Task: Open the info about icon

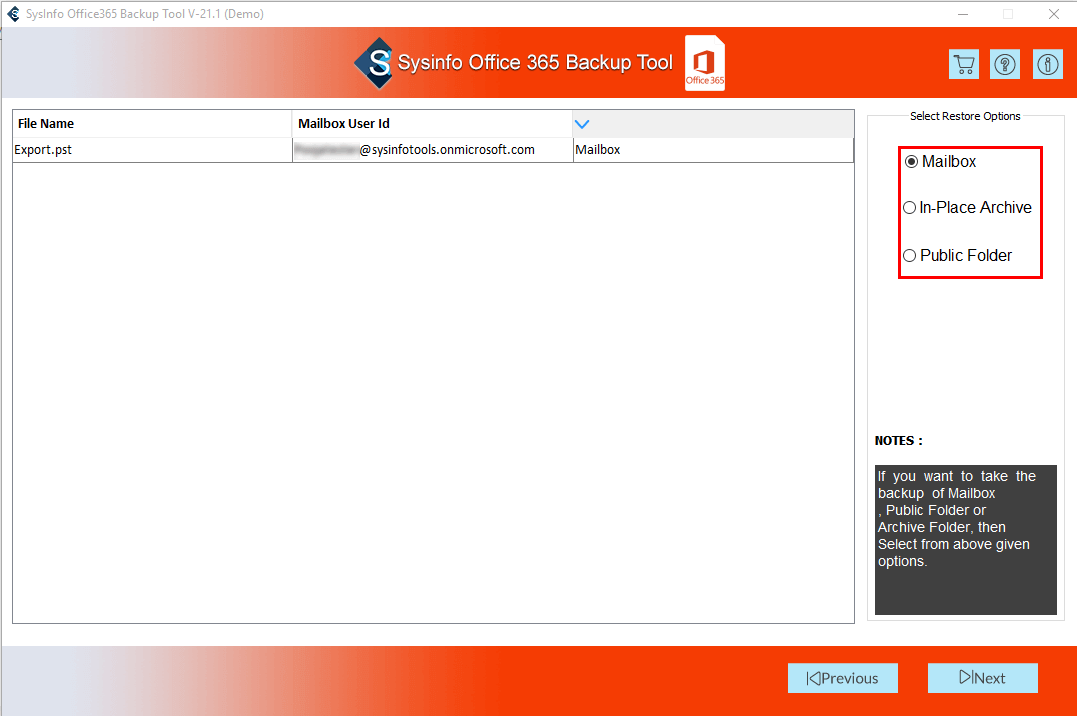Action: click(1047, 65)
